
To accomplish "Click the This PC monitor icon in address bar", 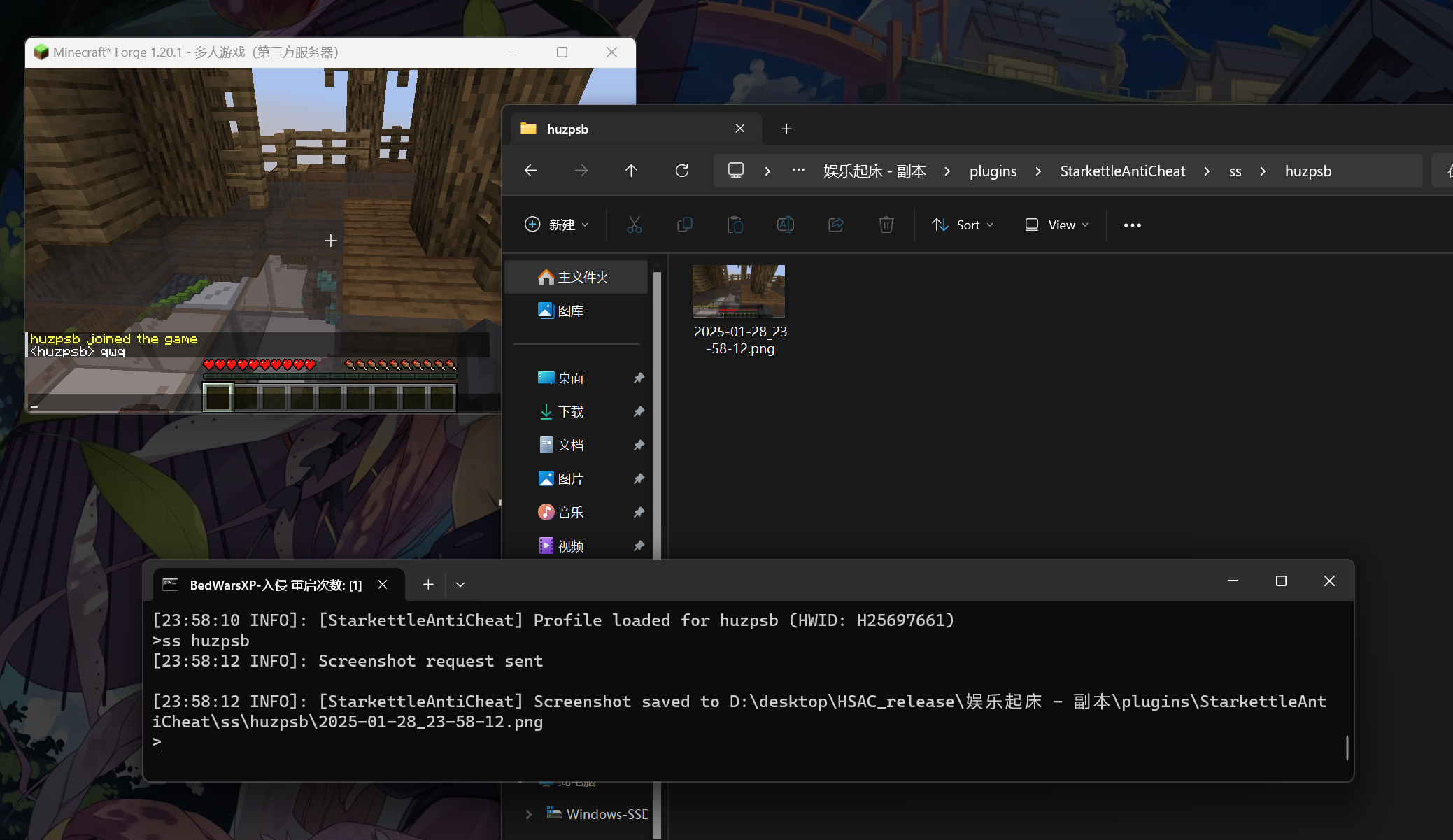I will coord(736,171).
